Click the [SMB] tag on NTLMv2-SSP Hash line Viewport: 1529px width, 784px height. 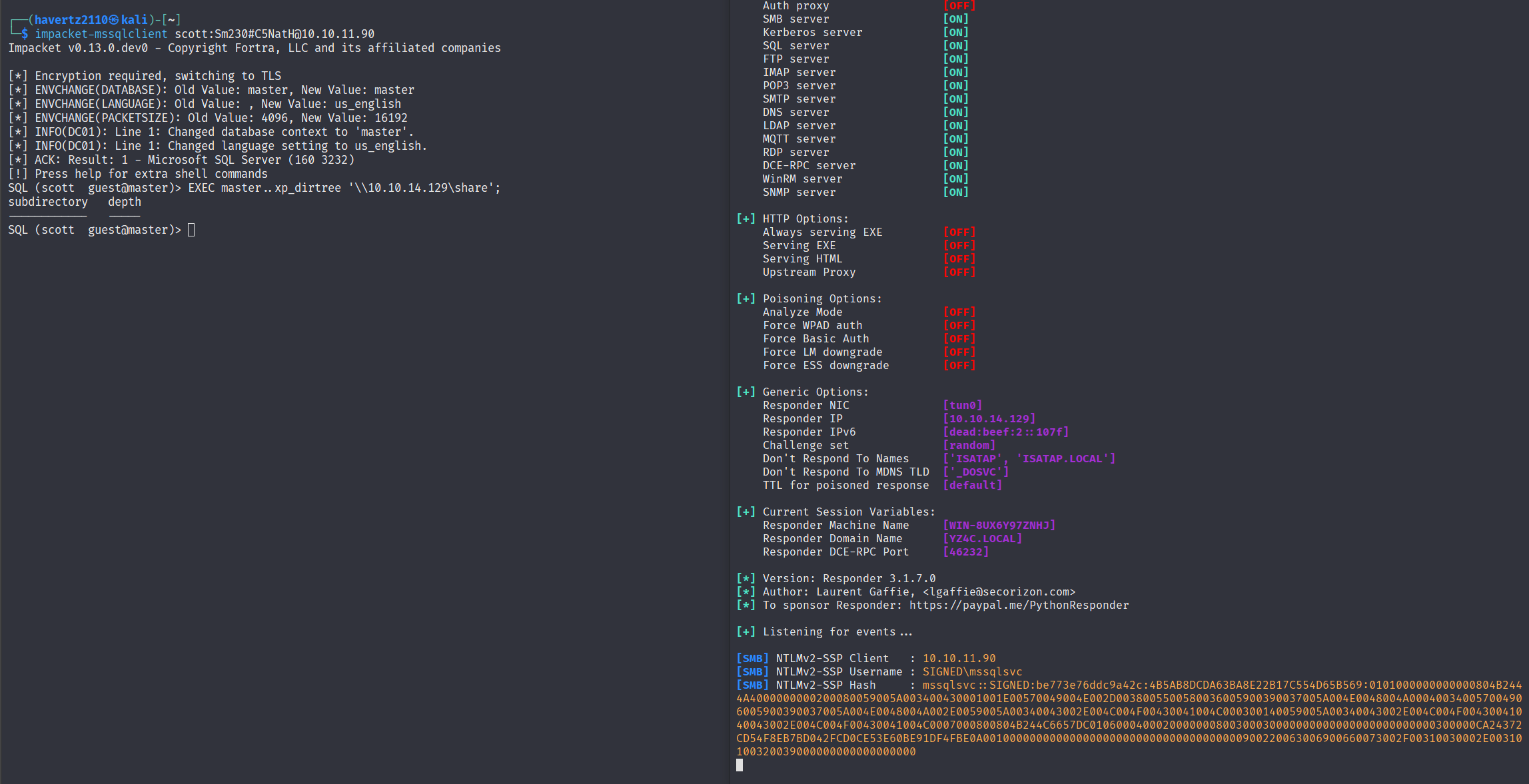coord(752,685)
